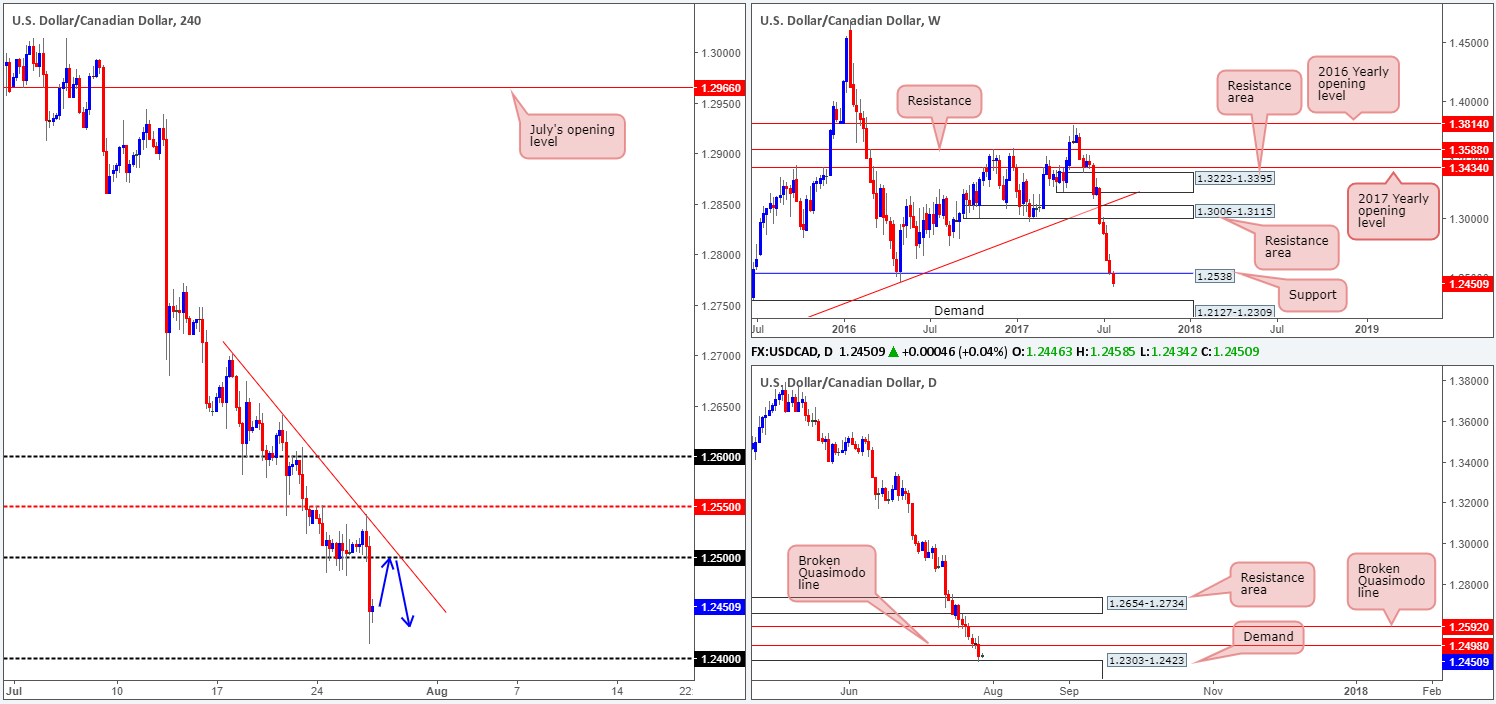Select the red 1.25500 price label
The width and height of the screenshot is (1496, 704).
pos(718,507)
